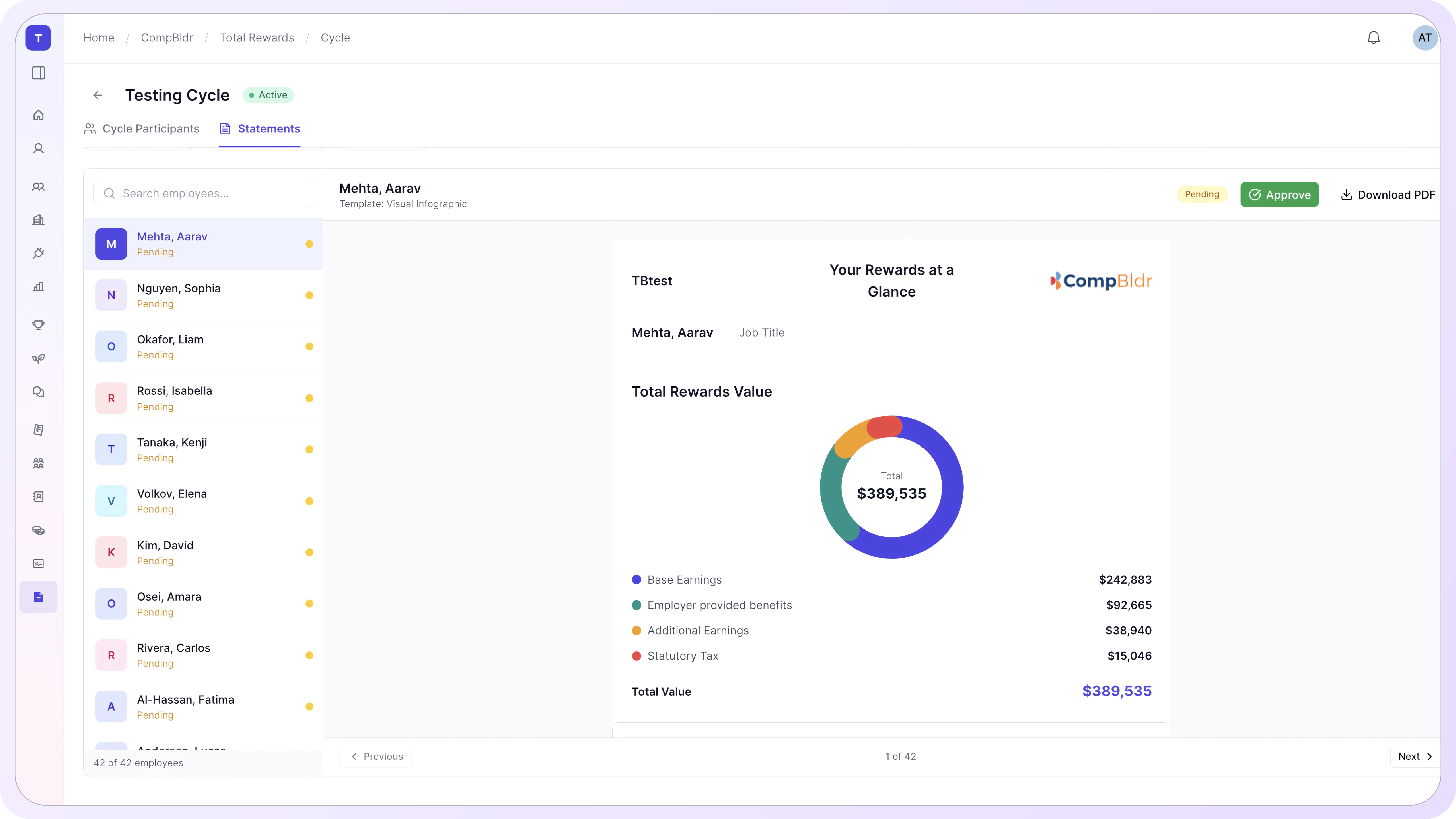Click the AT user avatar

[x=1424, y=38]
